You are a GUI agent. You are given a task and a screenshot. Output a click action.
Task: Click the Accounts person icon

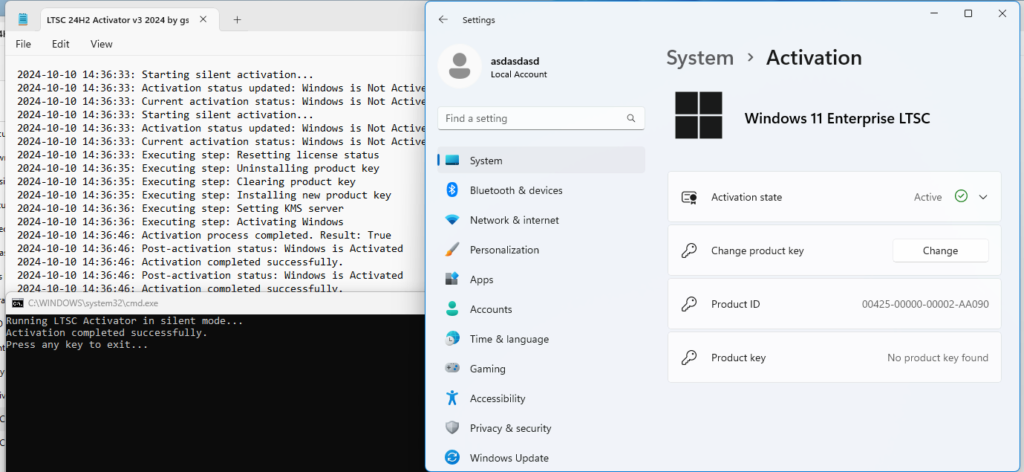452,309
